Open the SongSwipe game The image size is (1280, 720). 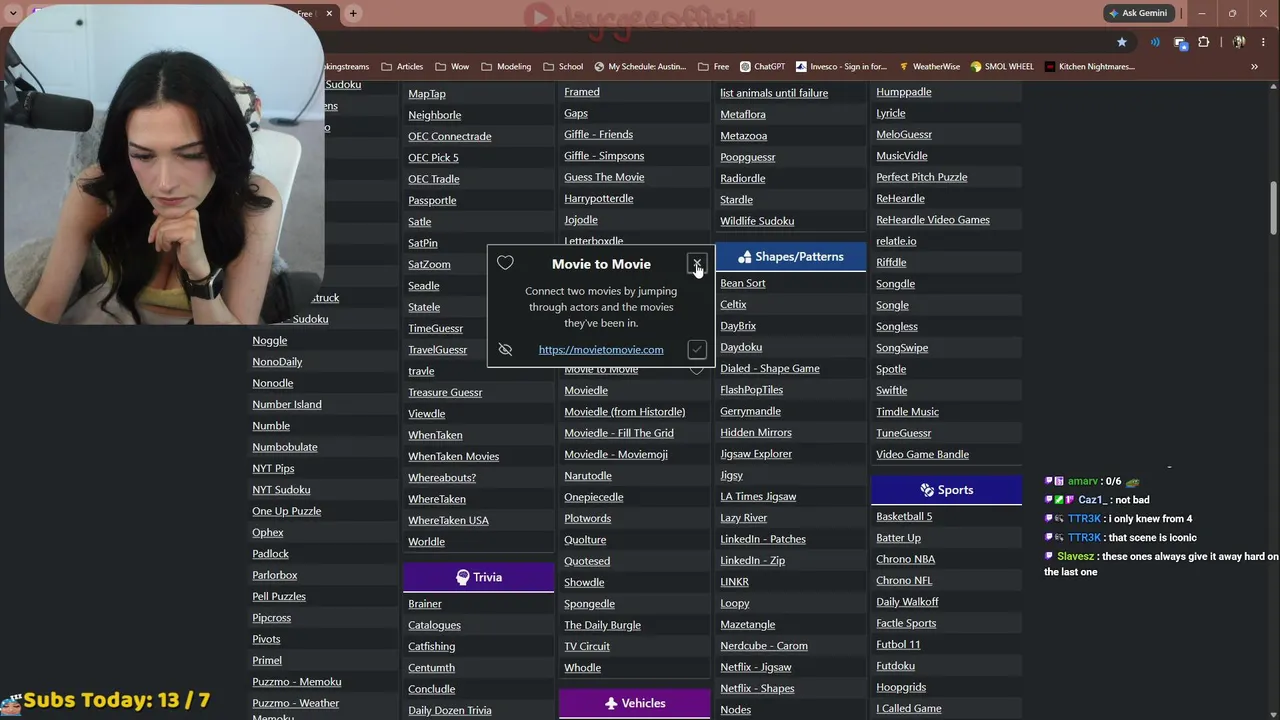(902, 347)
